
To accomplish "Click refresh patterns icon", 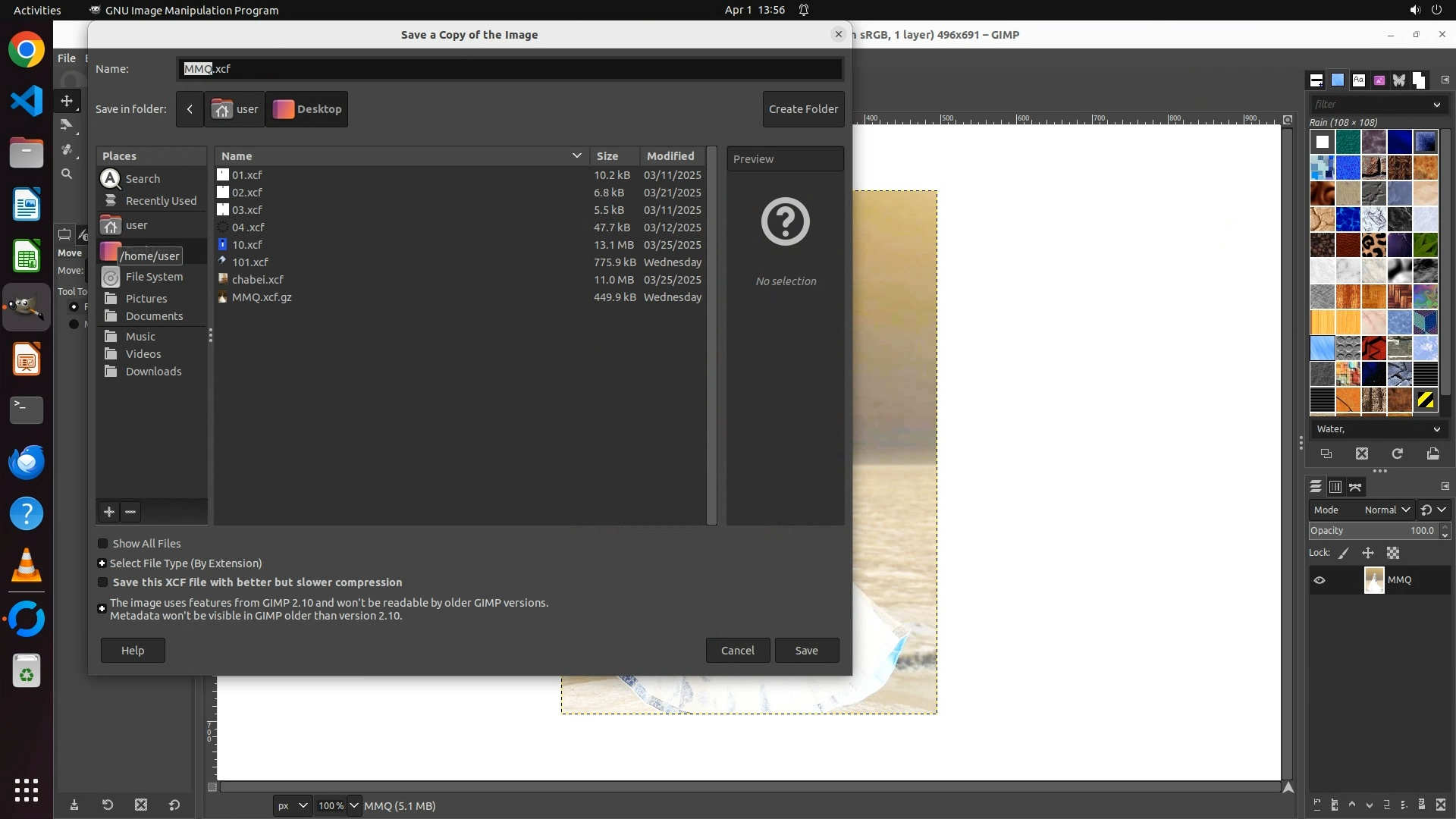I will click(x=1397, y=453).
